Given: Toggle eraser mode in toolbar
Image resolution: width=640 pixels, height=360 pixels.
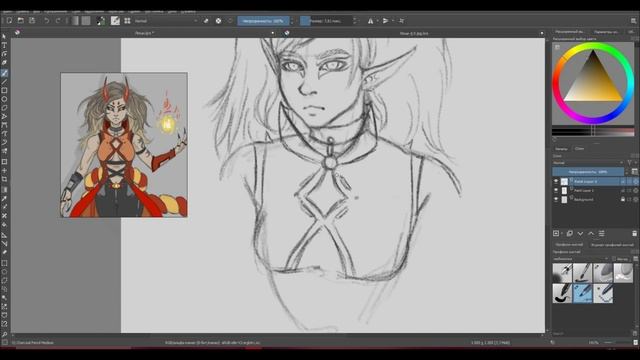Looking at the screenshot, I should (x=206, y=21).
